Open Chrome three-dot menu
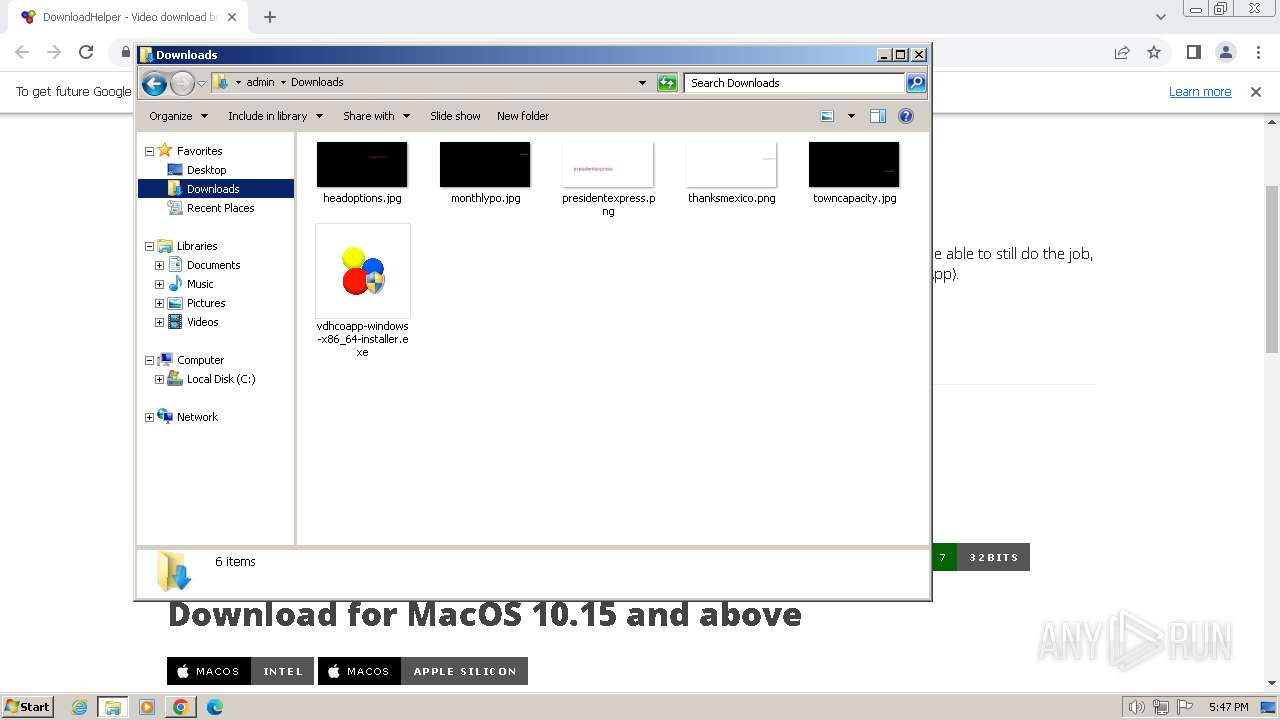Screen dimensions: 1280x720 point(1257,52)
